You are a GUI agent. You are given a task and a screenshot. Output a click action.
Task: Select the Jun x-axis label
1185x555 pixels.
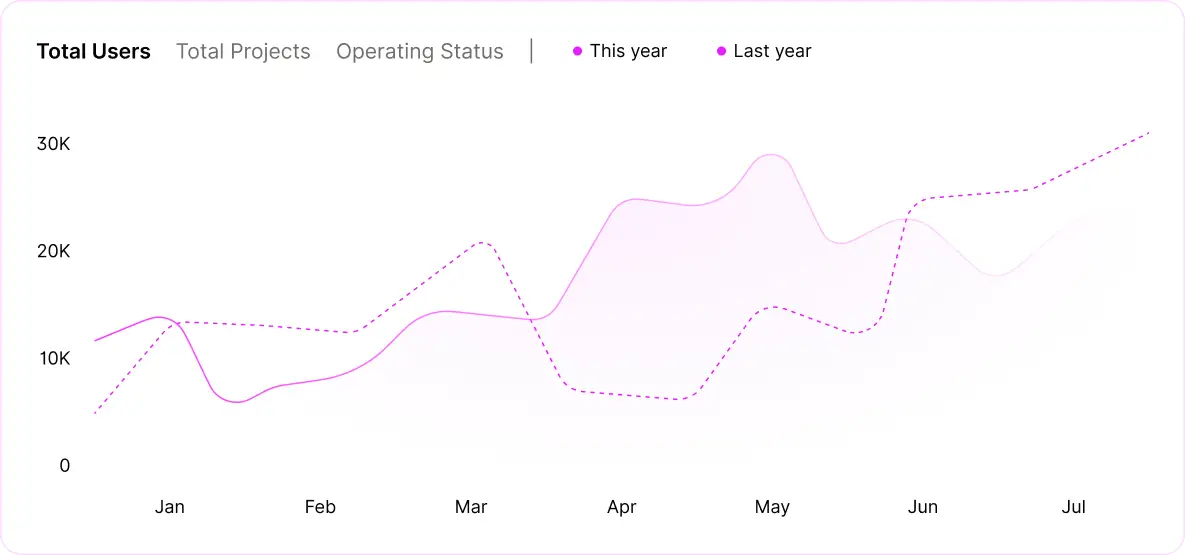[x=922, y=507]
